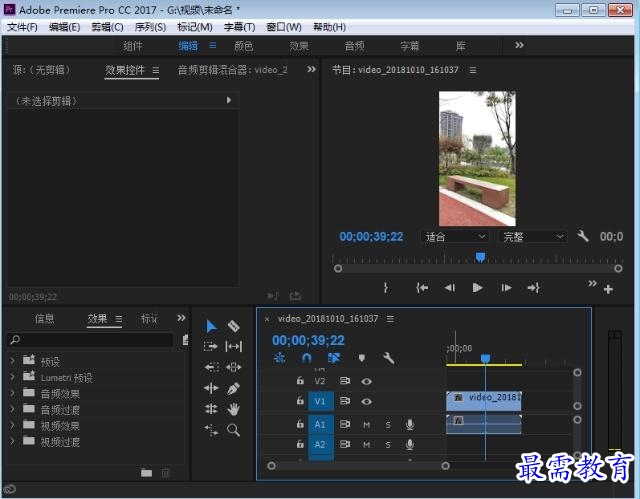The width and height of the screenshot is (640, 499).
Task: Show more workspaces overflow chevron
Action: pyautogui.click(x=519, y=45)
